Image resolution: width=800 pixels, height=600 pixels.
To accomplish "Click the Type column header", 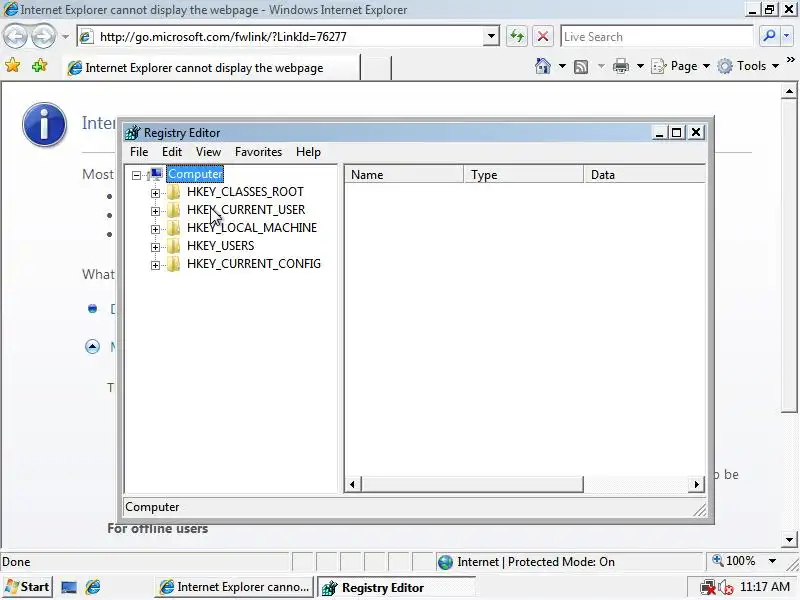I will tap(523, 174).
